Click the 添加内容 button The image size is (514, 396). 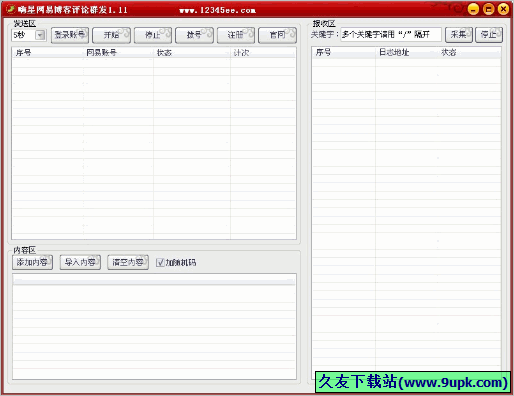(x=32, y=262)
